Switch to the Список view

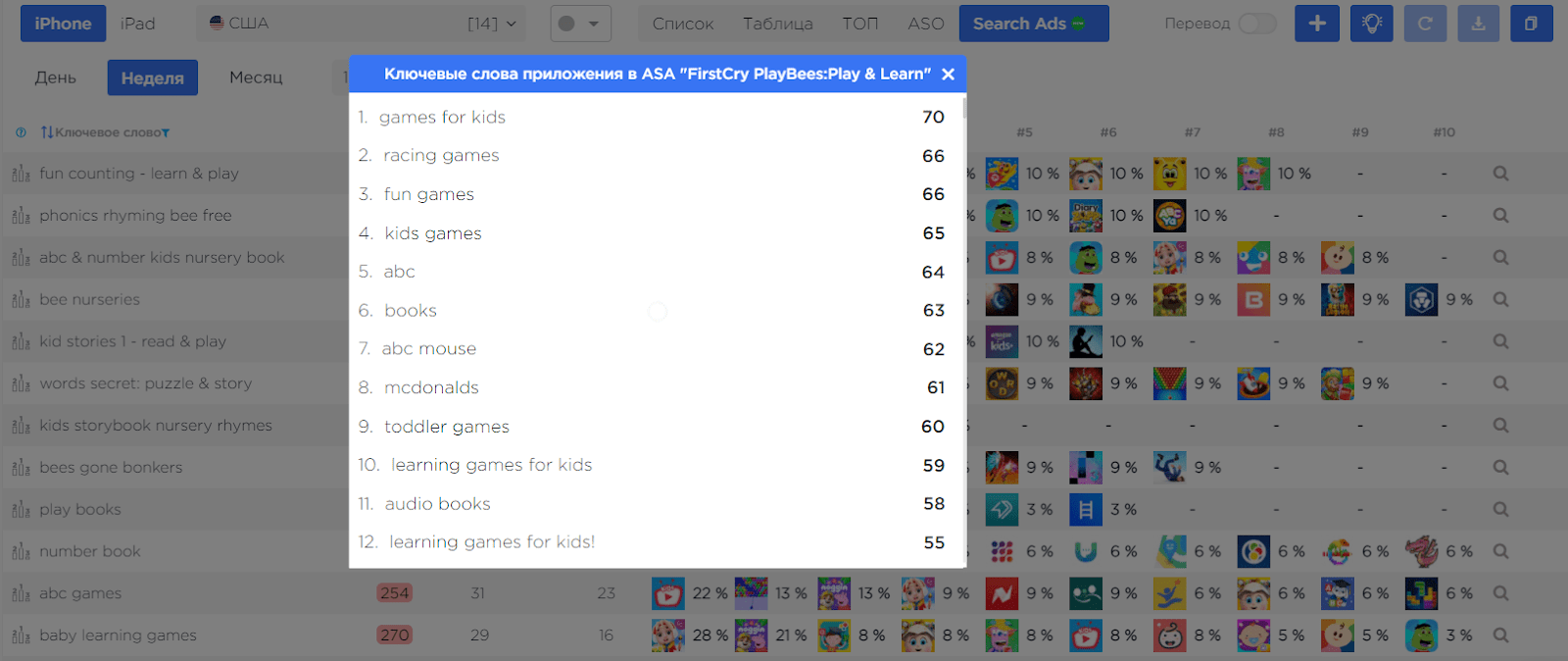(683, 24)
